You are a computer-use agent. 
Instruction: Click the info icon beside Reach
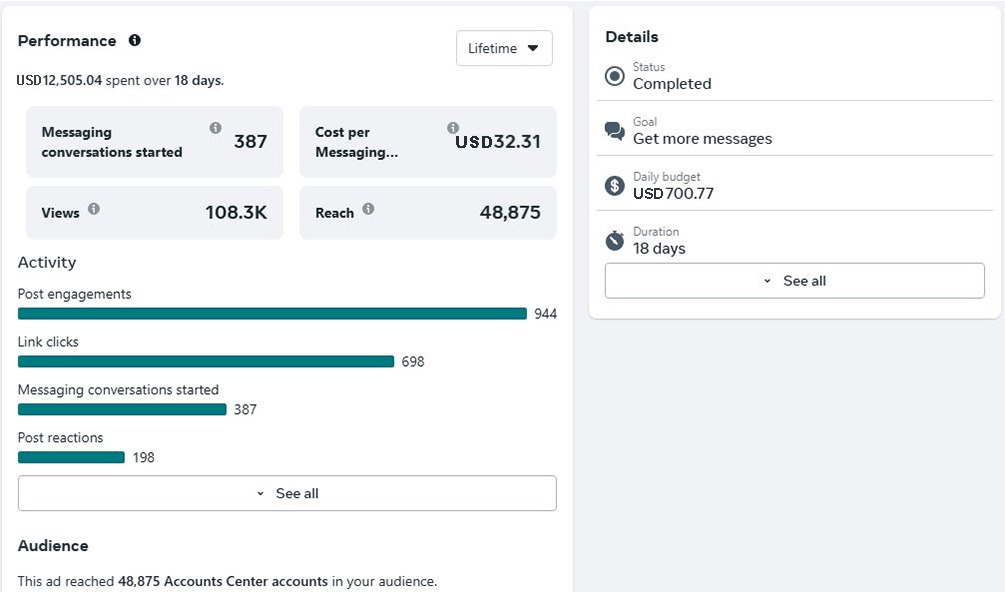[368, 209]
